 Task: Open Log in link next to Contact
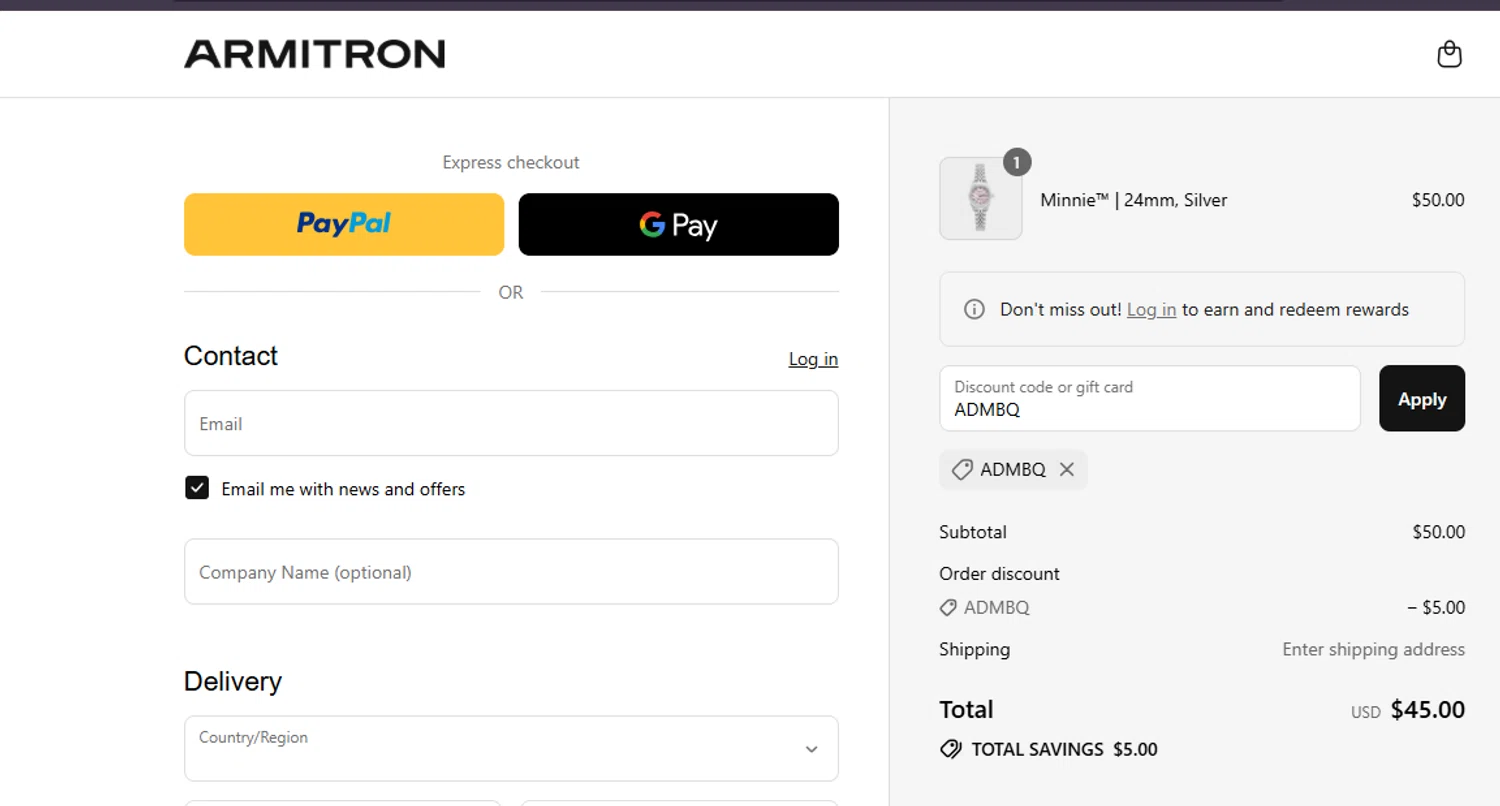pos(813,359)
